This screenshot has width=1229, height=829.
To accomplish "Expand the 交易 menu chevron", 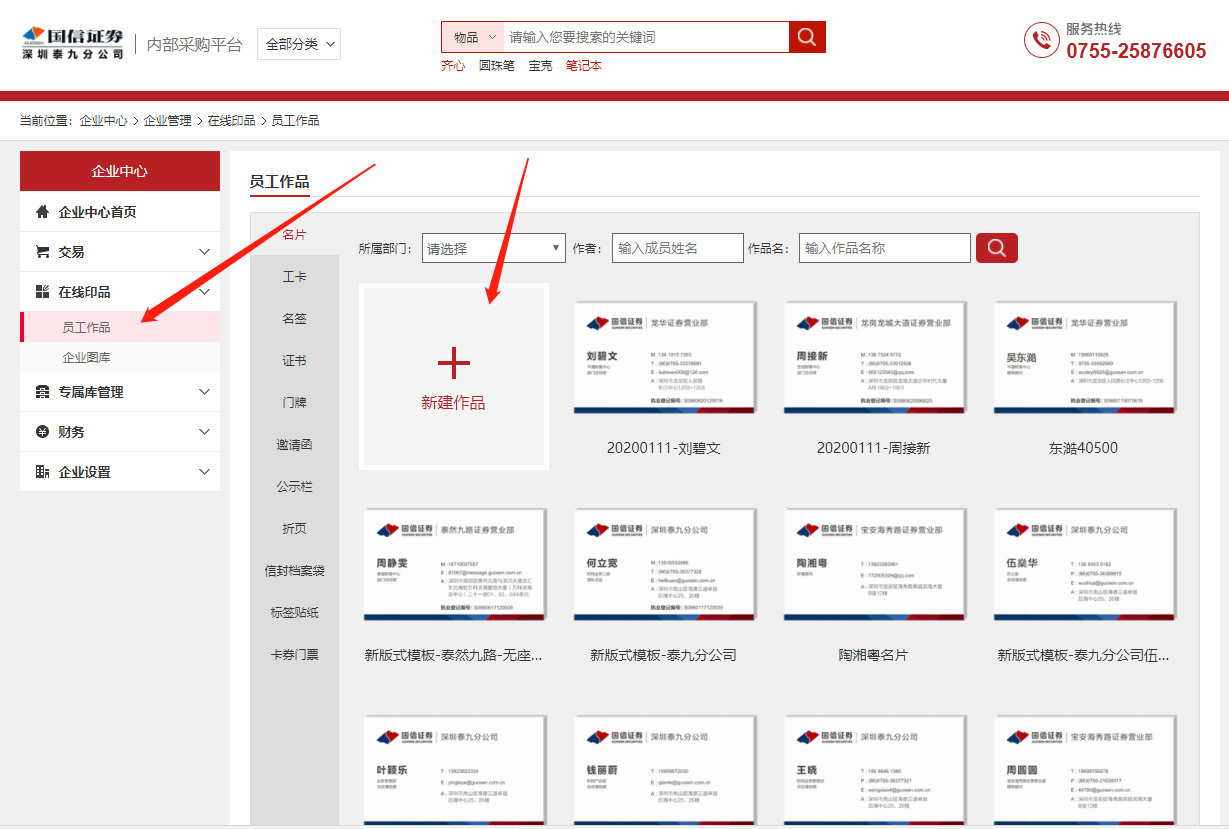I will click(x=204, y=252).
